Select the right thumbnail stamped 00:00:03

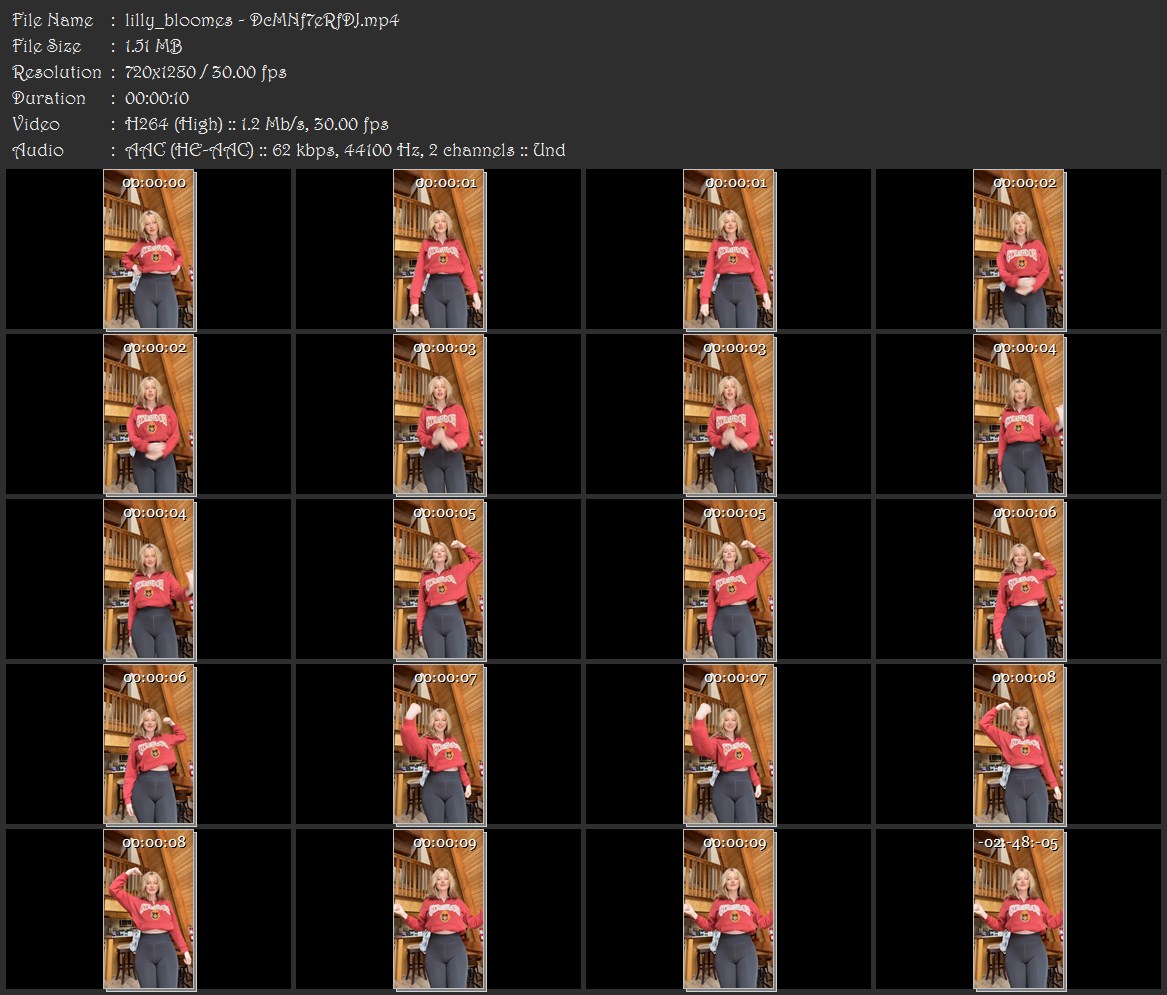pos(729,415)
